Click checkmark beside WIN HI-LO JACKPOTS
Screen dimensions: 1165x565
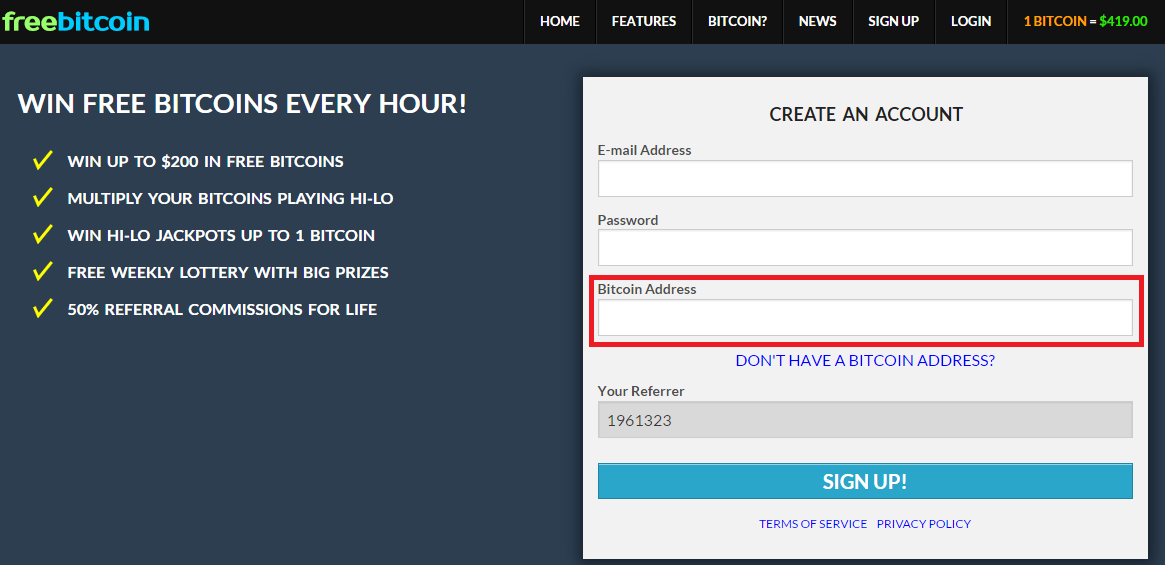point(42,234)
